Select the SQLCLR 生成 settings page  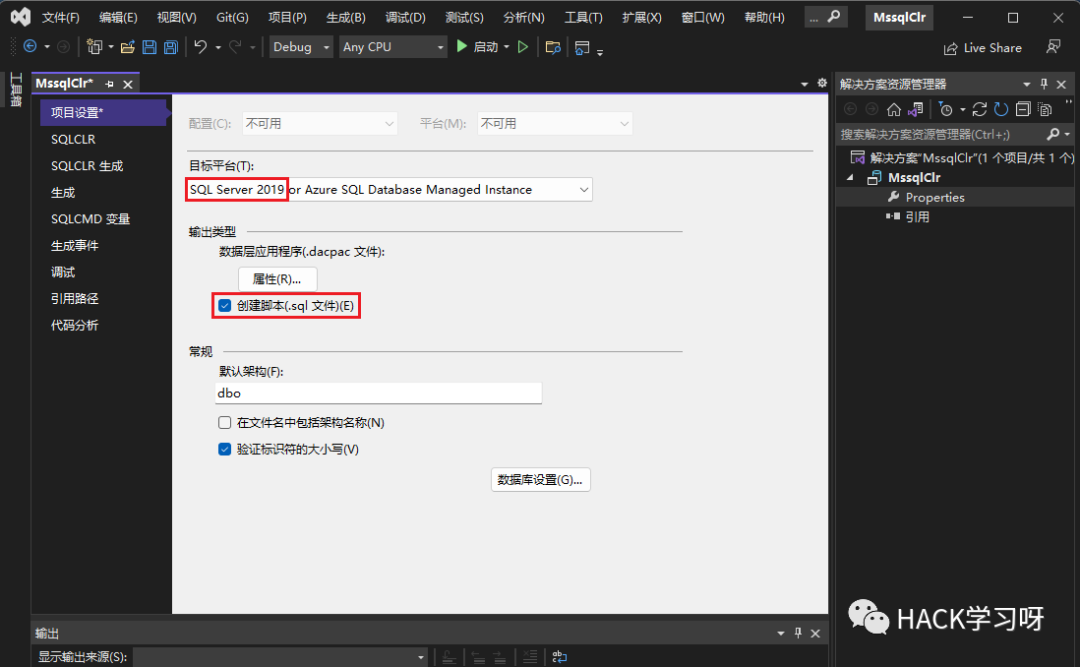102,166
